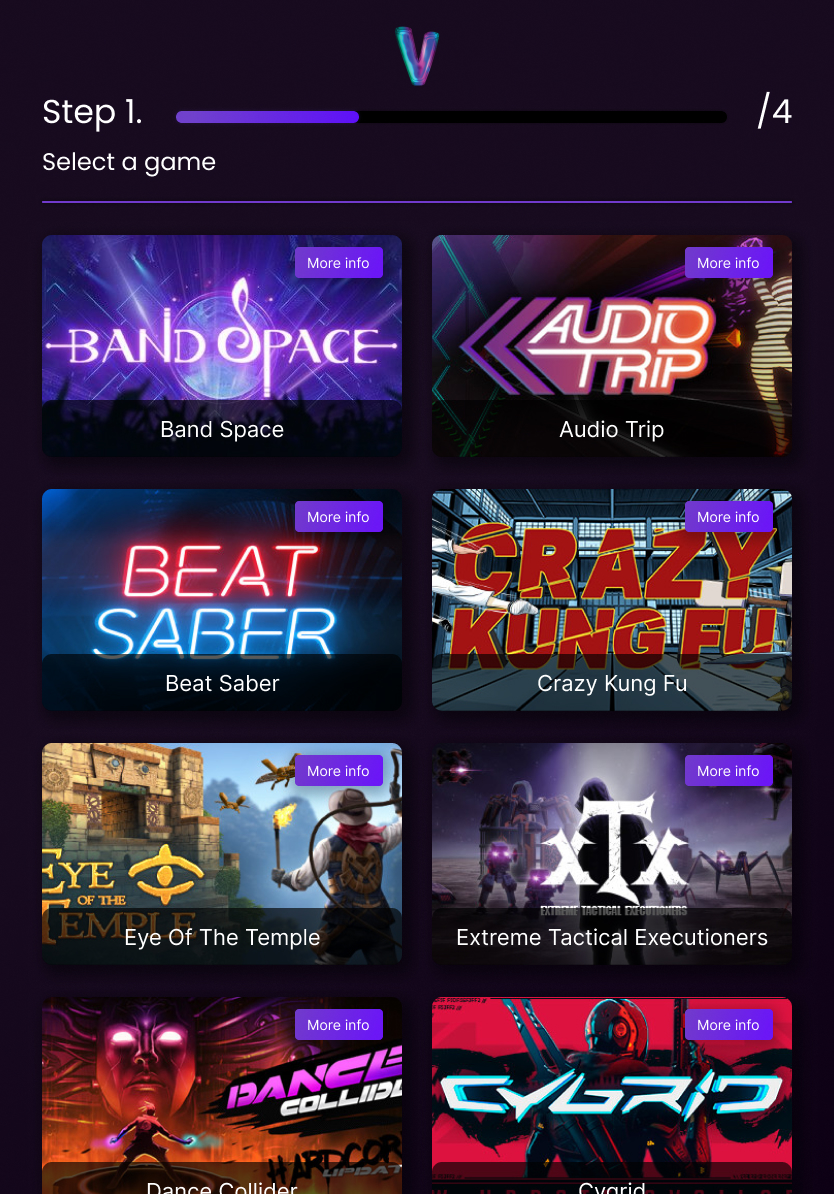Select the Beat Saber game thumbnail

click(x=222, y=600)
